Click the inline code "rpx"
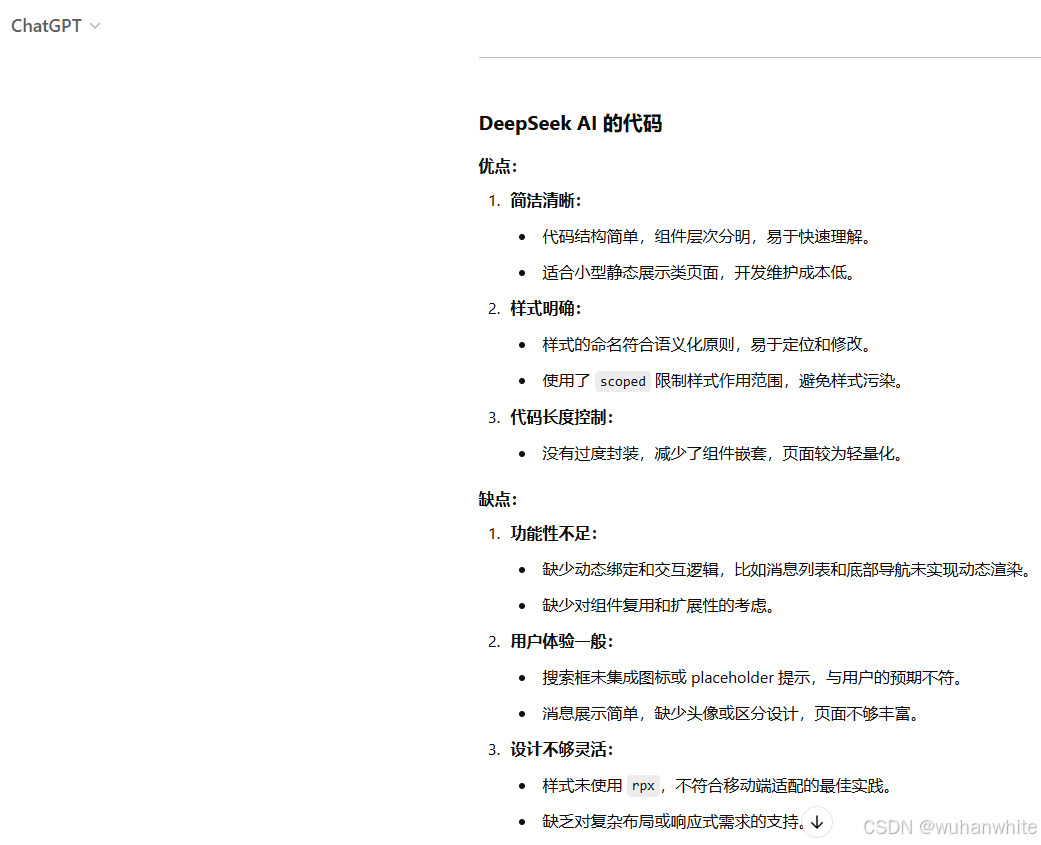The height and width of the screenshot is (845, 1041). 643,787
